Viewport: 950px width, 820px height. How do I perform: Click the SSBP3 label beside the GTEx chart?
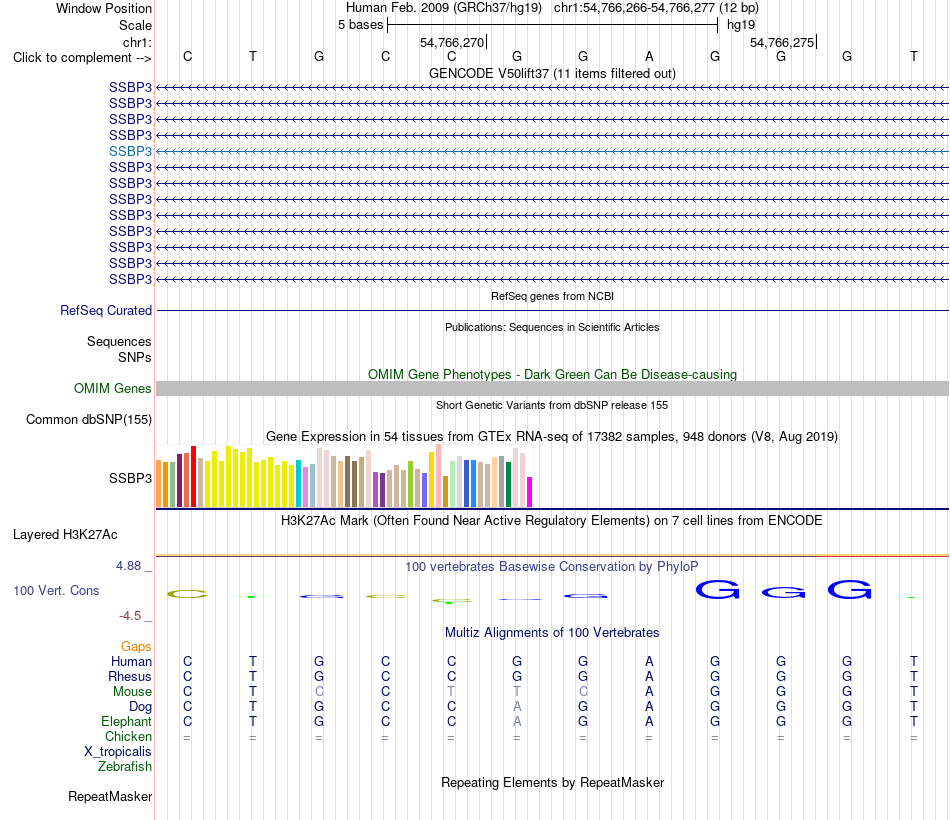[130, 478]
